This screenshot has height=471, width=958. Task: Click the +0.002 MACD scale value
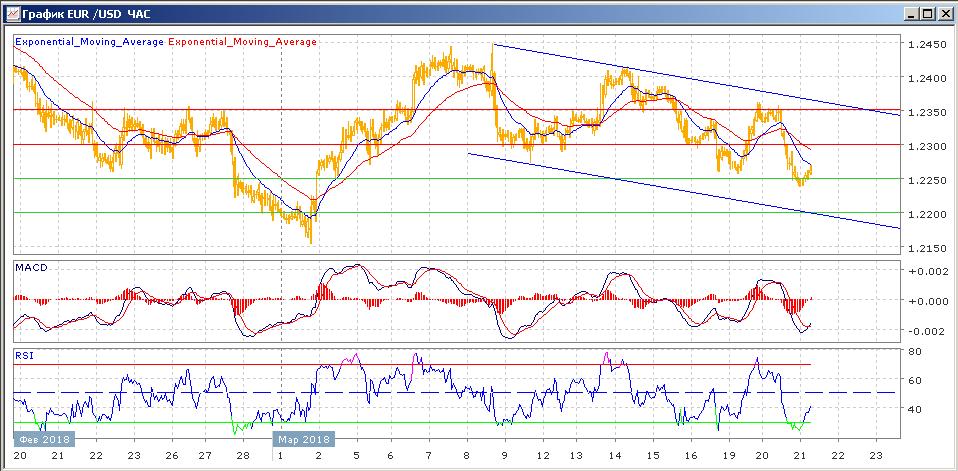pos(924,271)
